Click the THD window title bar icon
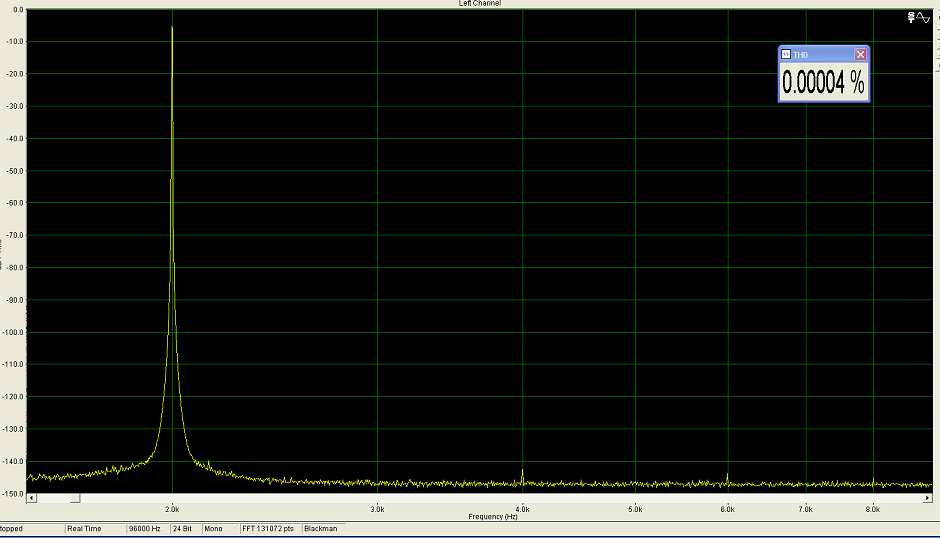This screenshot has width=940, height=538. [x=785, y=55]
